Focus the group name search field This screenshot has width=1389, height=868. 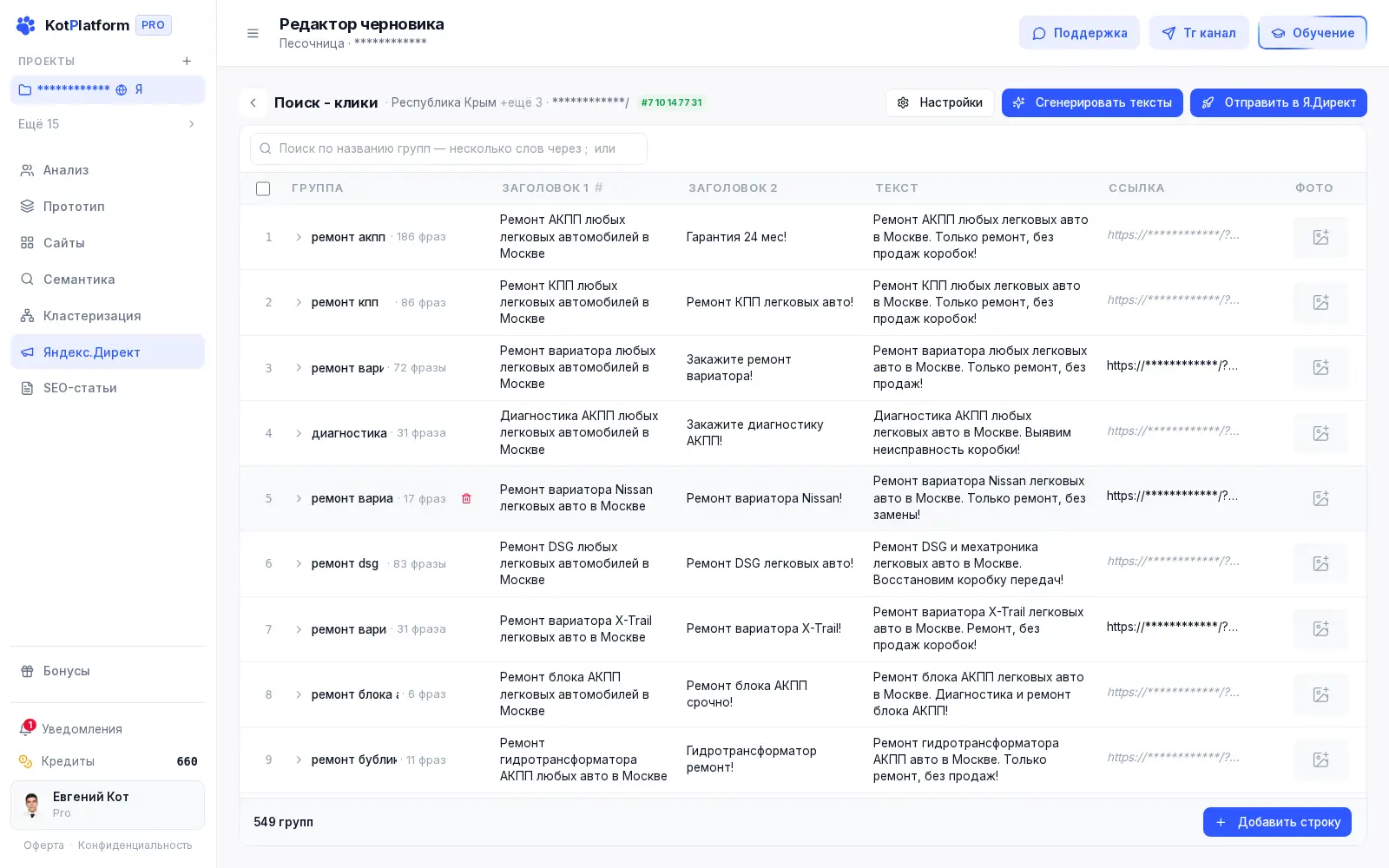(449, 148)
